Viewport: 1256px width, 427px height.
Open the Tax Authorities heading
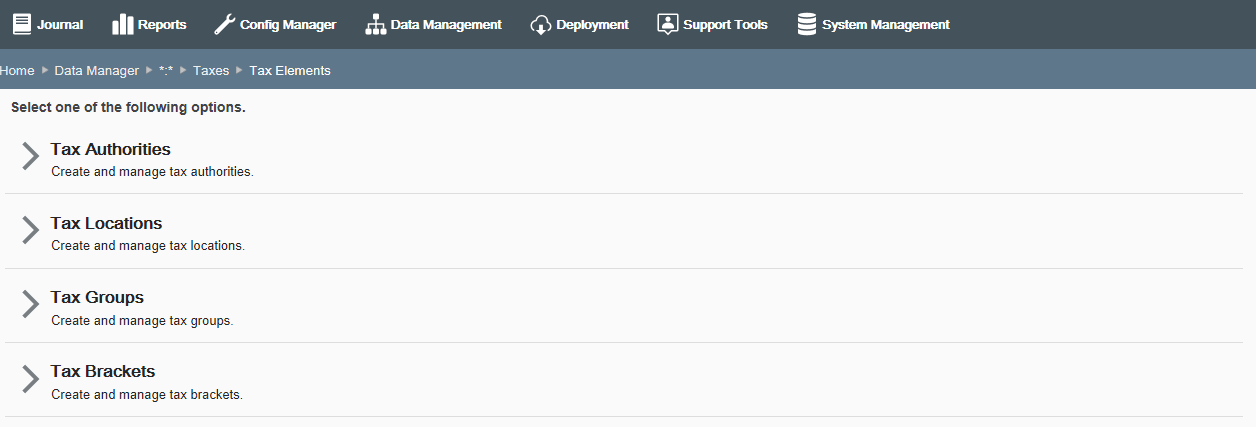coord(111,149)
